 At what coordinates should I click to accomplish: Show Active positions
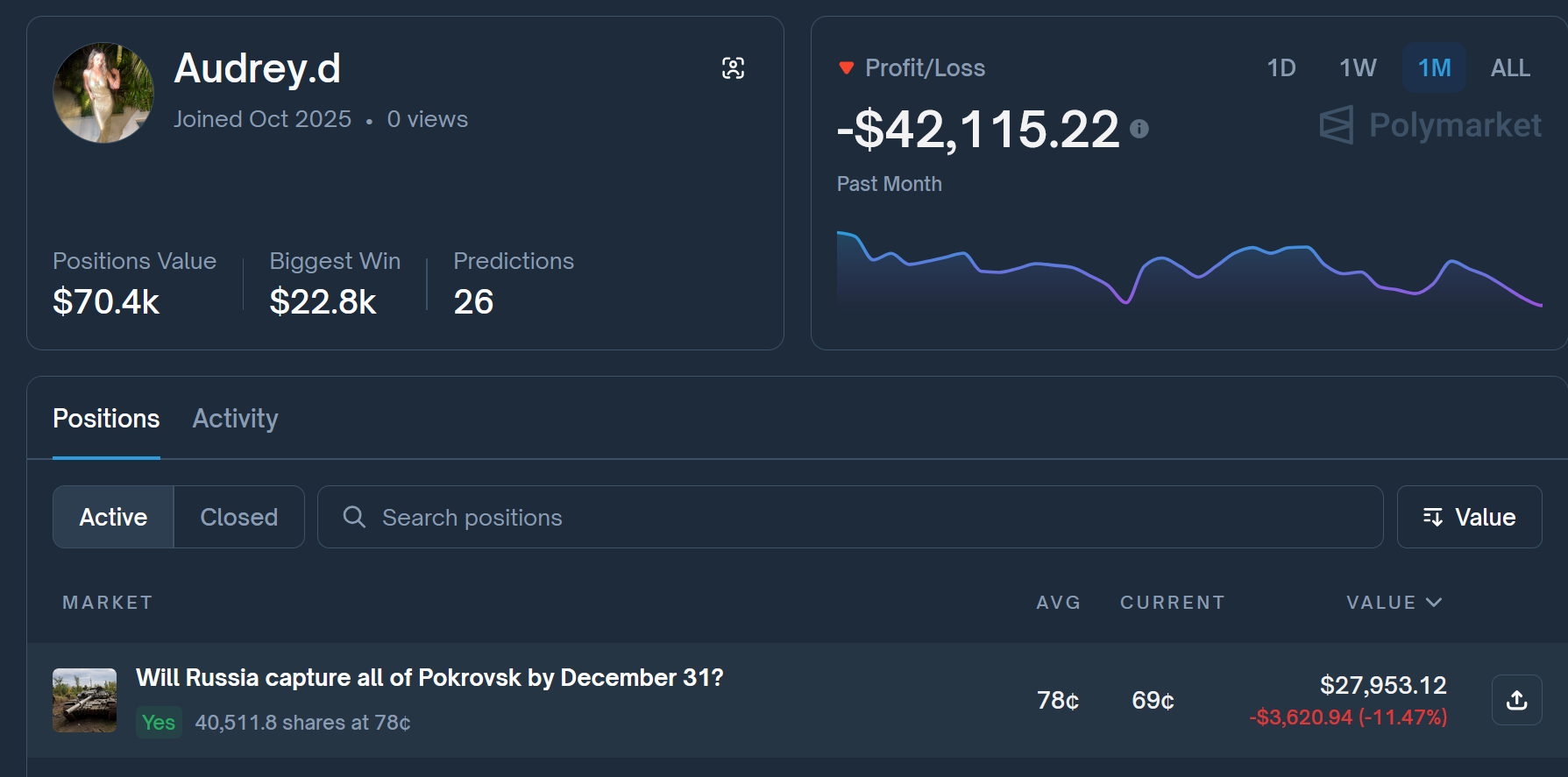(113, 517)
